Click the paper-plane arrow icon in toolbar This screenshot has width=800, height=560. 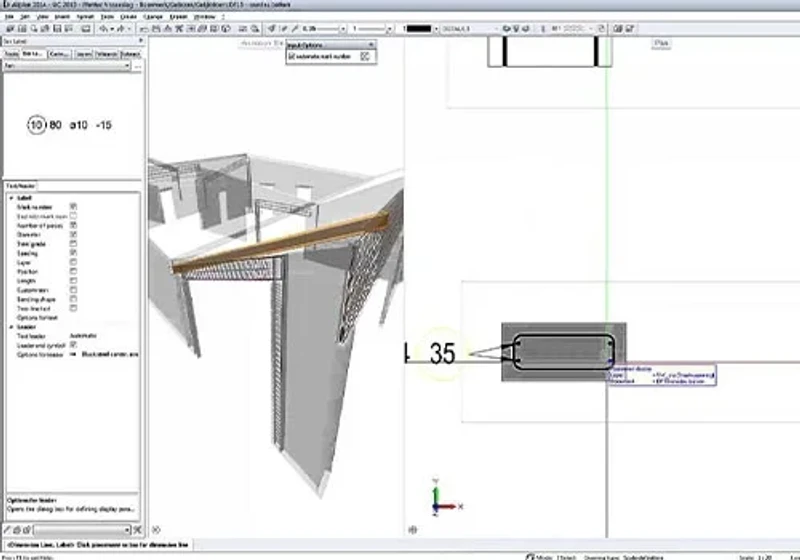(x=272, y=29)
